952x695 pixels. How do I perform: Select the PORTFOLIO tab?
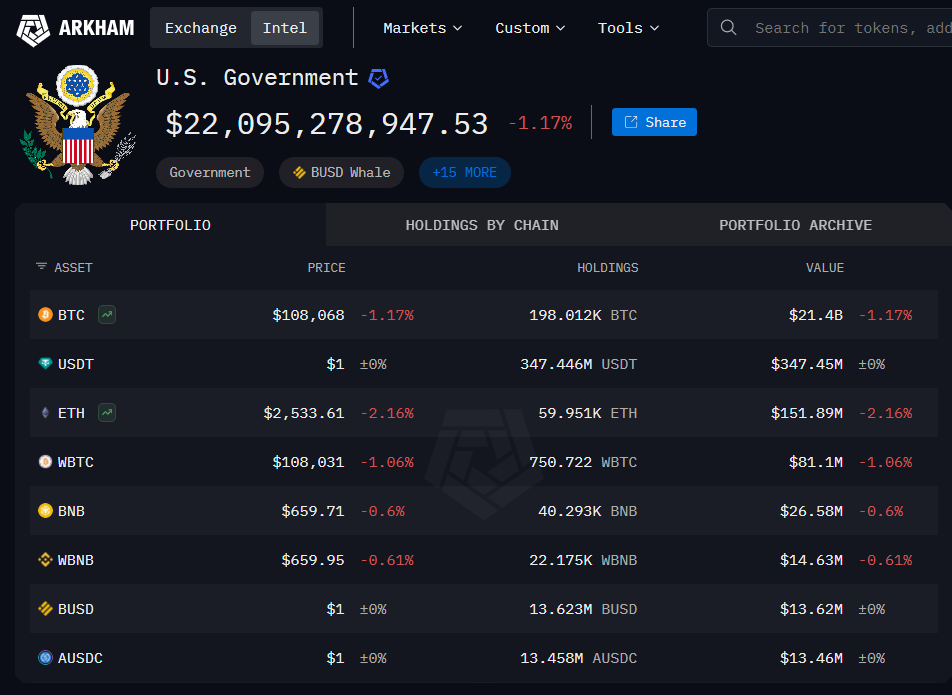(x=171, y=225)
